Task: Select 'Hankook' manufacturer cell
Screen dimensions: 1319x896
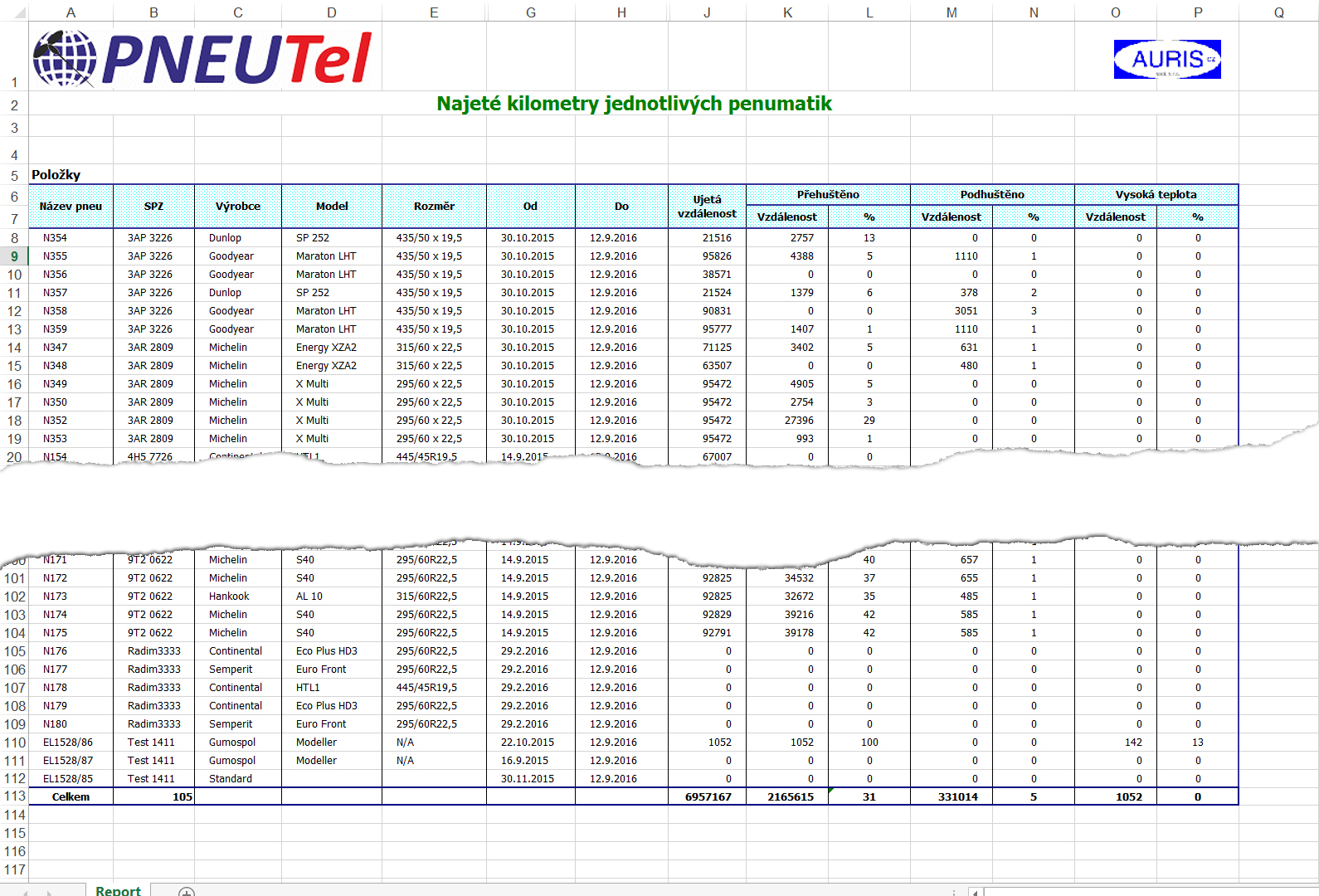Action: (238, 597)
